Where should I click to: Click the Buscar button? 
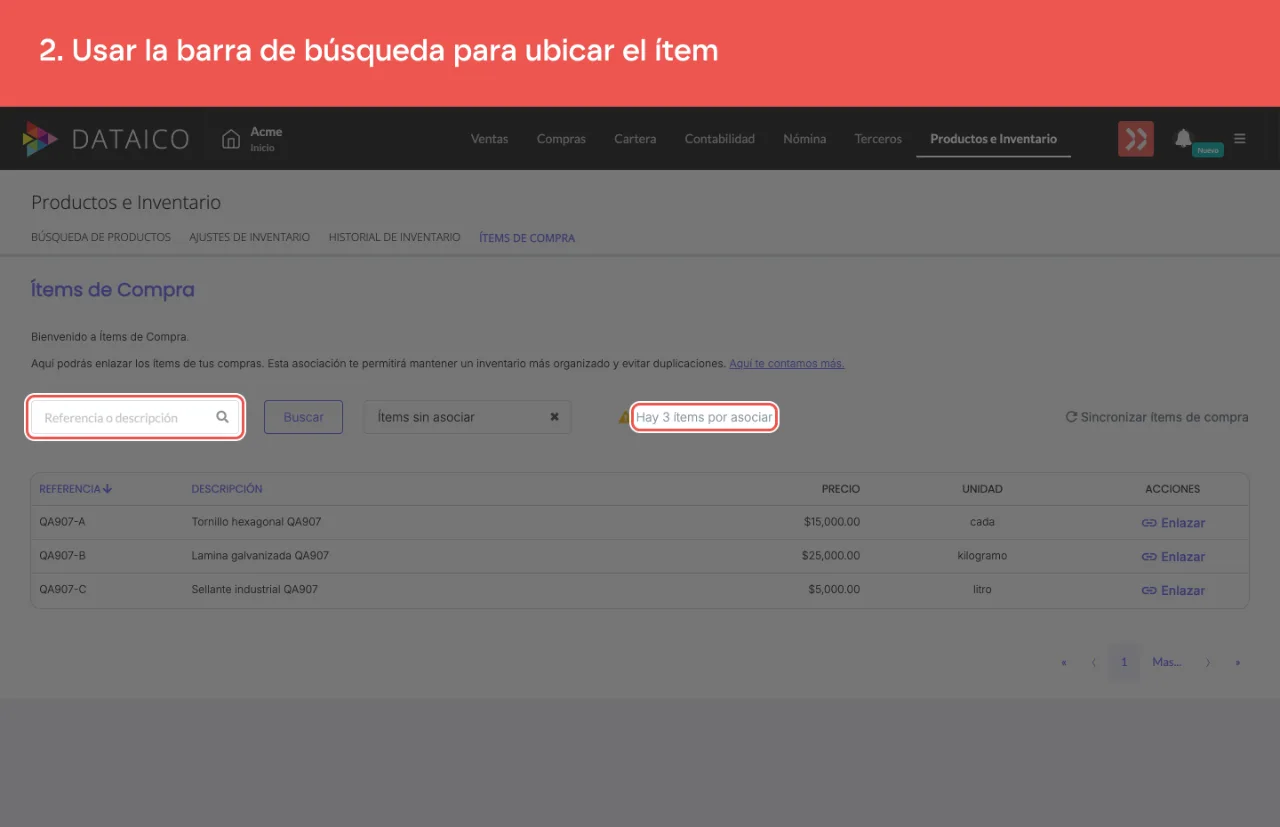click(x=303, y=417)
